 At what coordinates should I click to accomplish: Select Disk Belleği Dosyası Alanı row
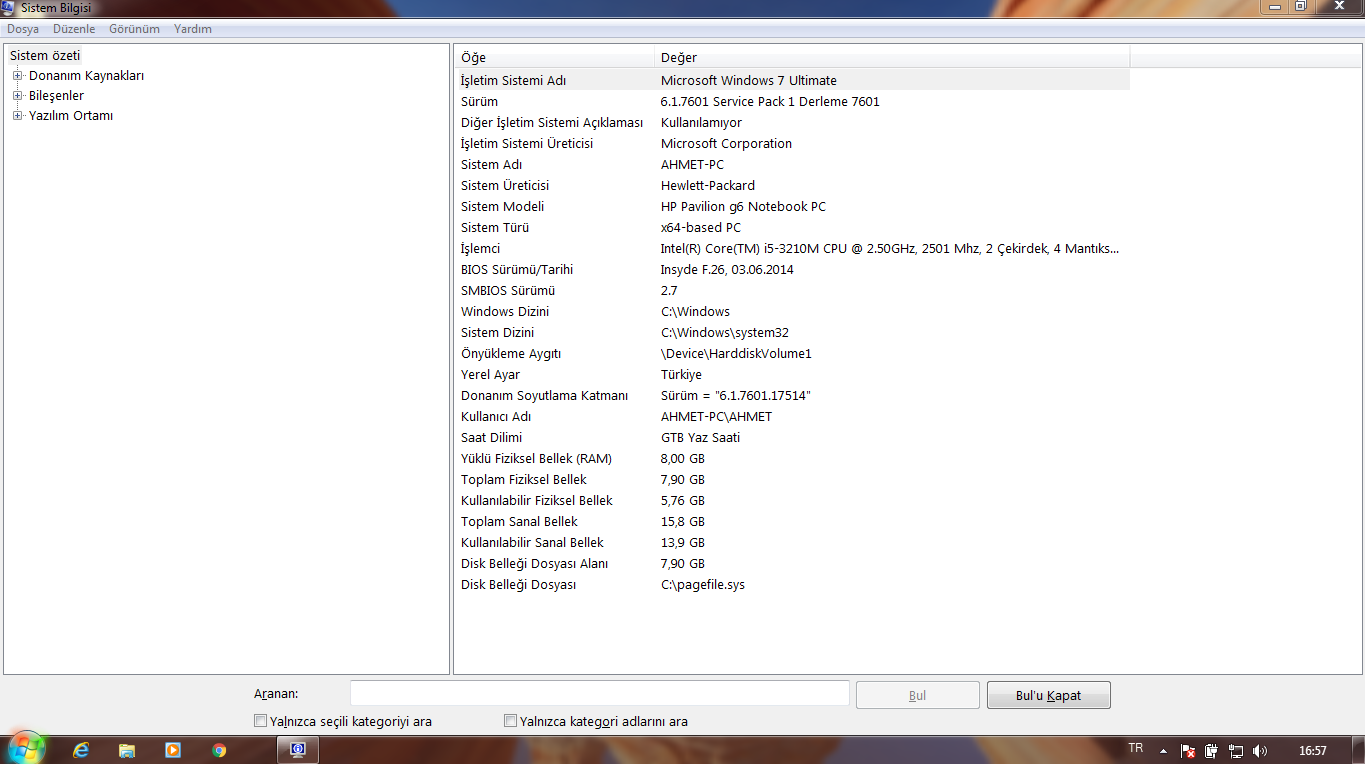(x=792, y=564)
